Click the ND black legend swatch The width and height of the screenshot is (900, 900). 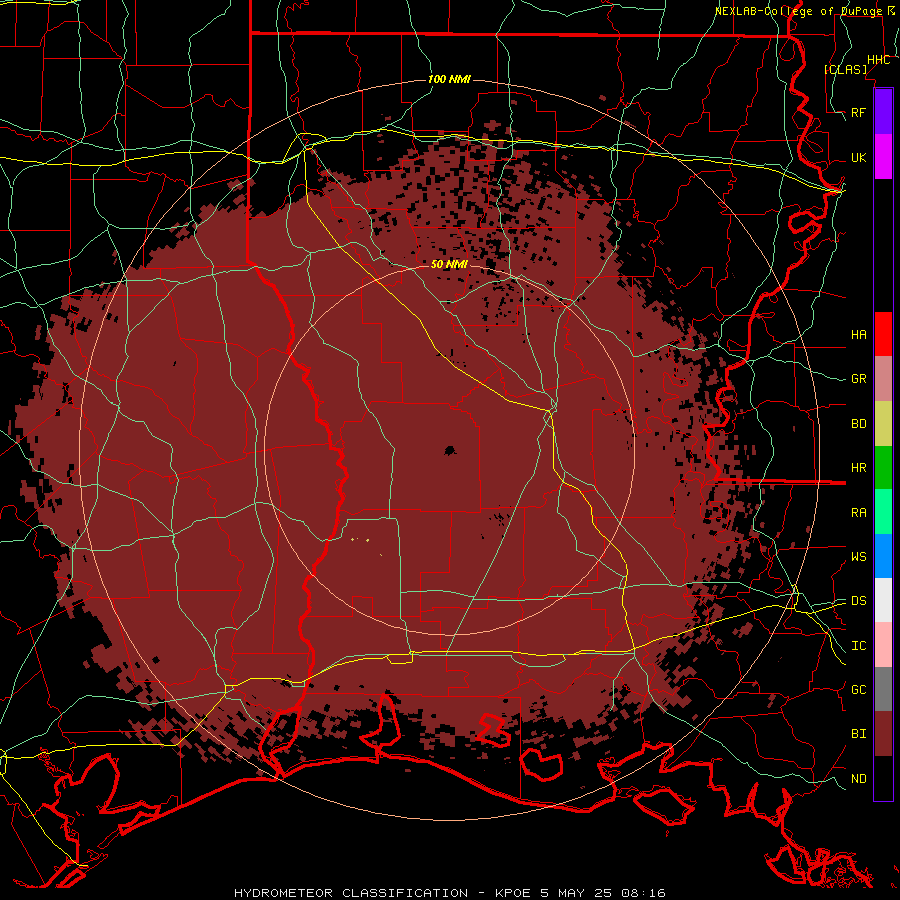click(883, 778)
